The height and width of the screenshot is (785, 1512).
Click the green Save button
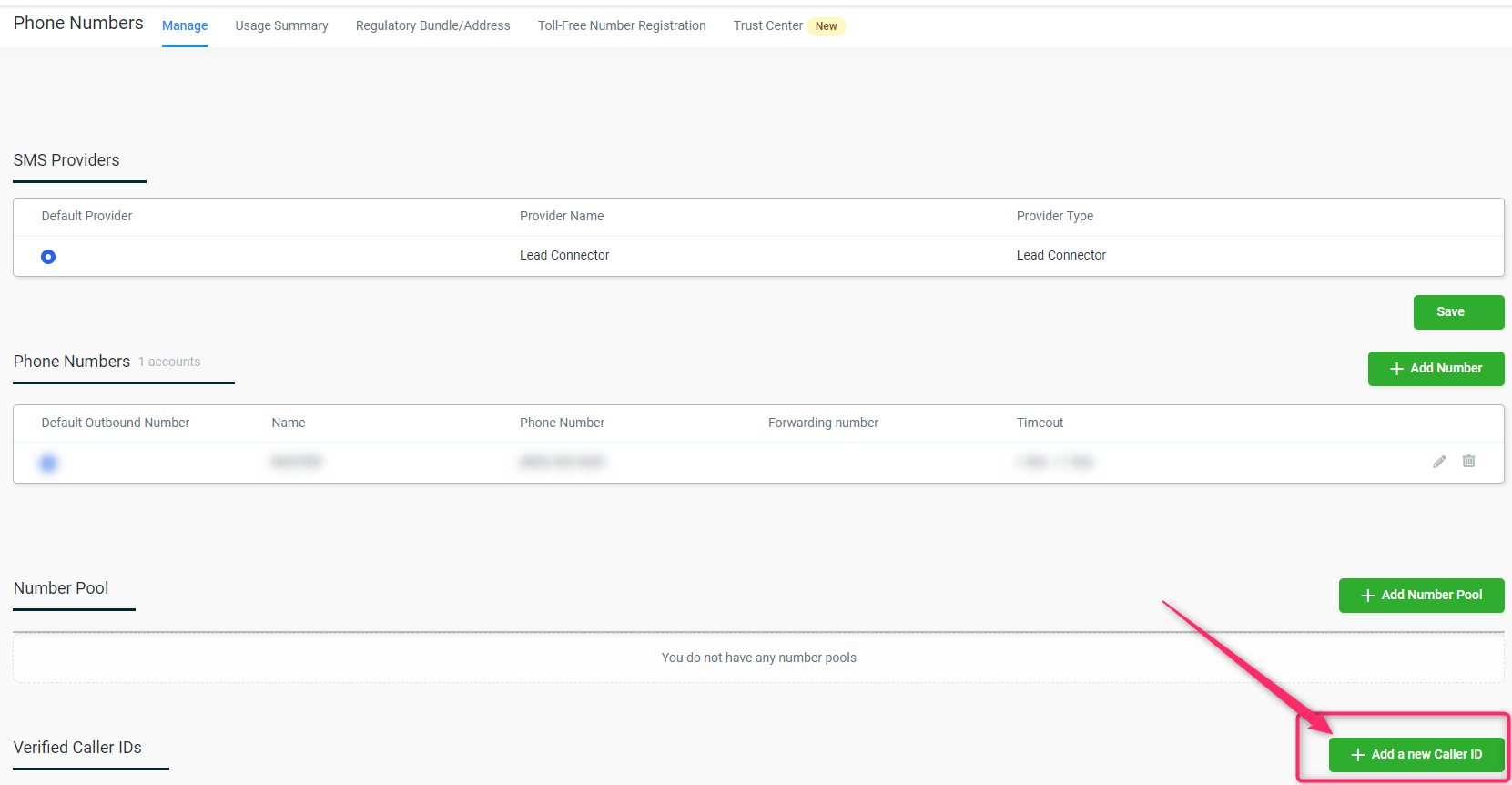click(x=1458, y=312)
